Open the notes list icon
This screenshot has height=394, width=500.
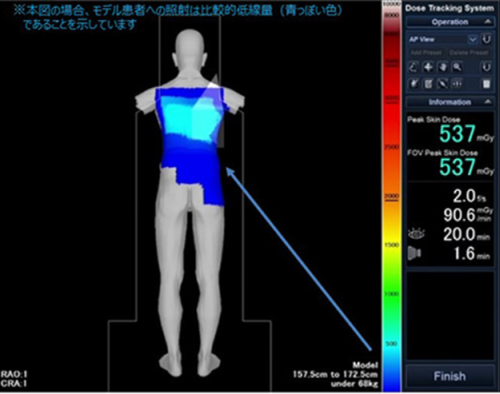[x=428, y=83]
